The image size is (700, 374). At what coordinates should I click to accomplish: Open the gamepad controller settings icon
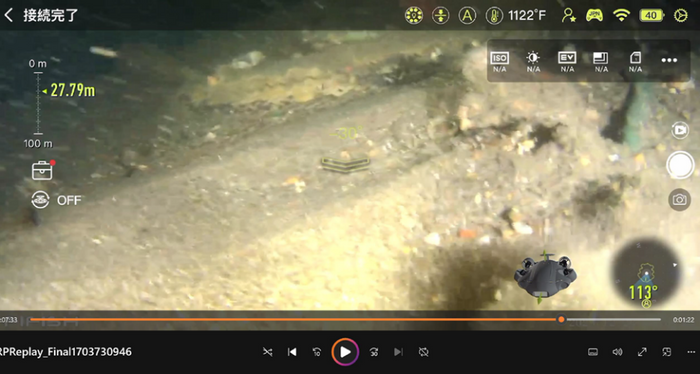pos(594,16)
